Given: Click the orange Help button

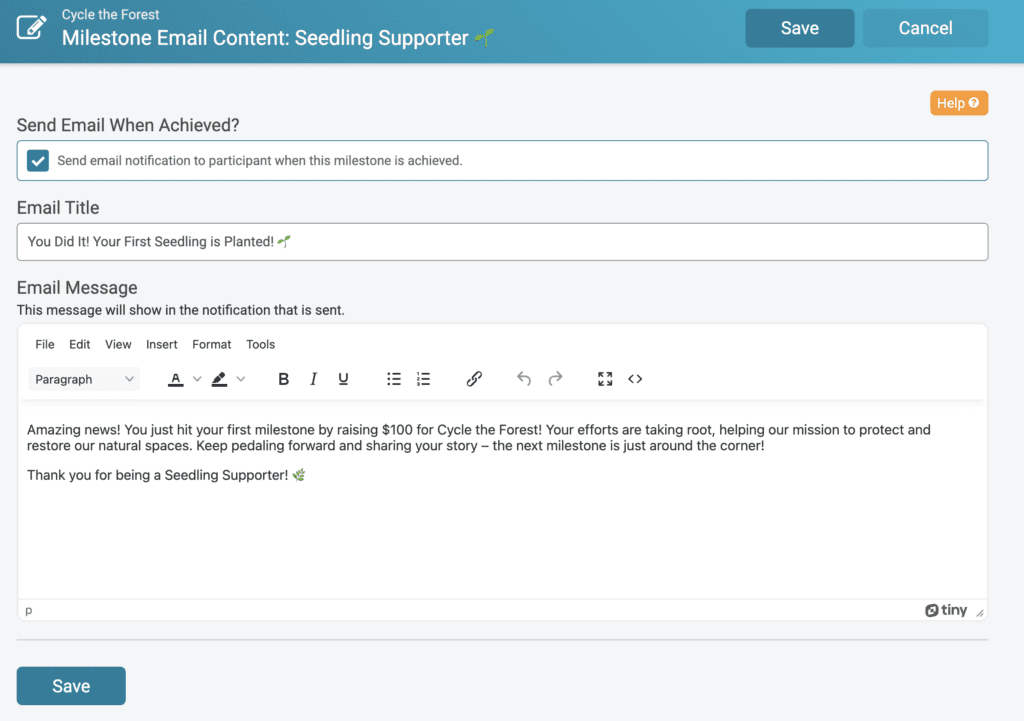Looking at the screenshot, I should pos(958,103).
